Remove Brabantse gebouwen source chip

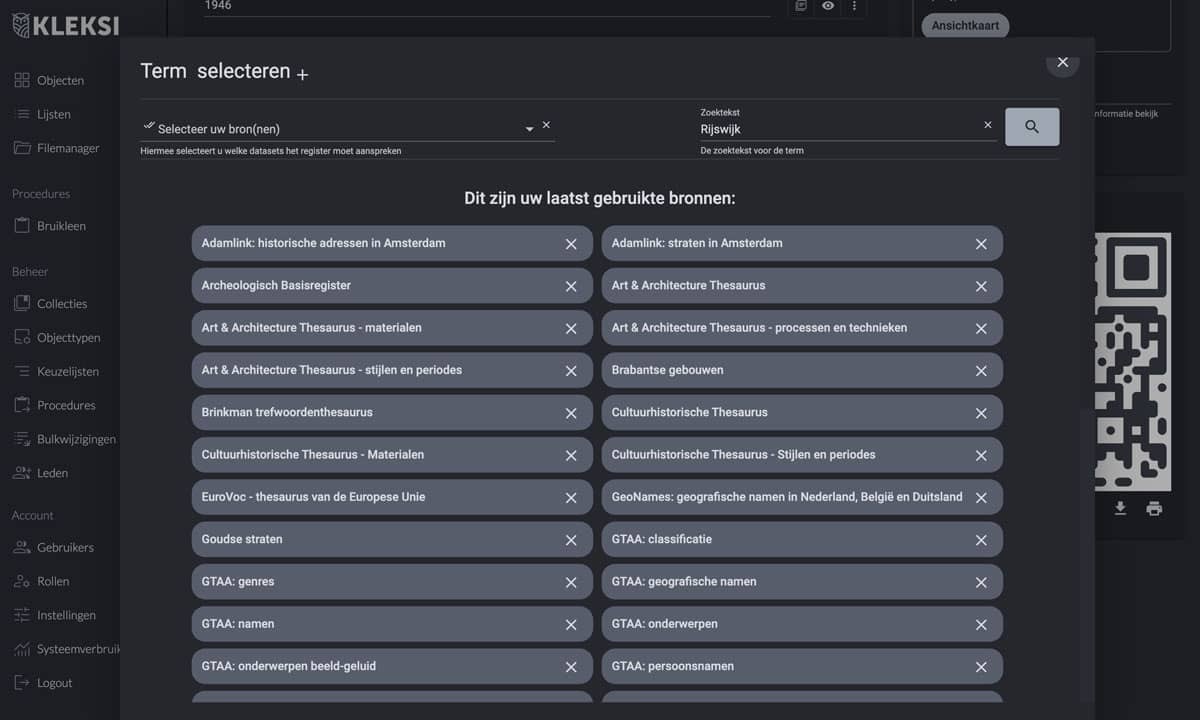click(981, 371)
